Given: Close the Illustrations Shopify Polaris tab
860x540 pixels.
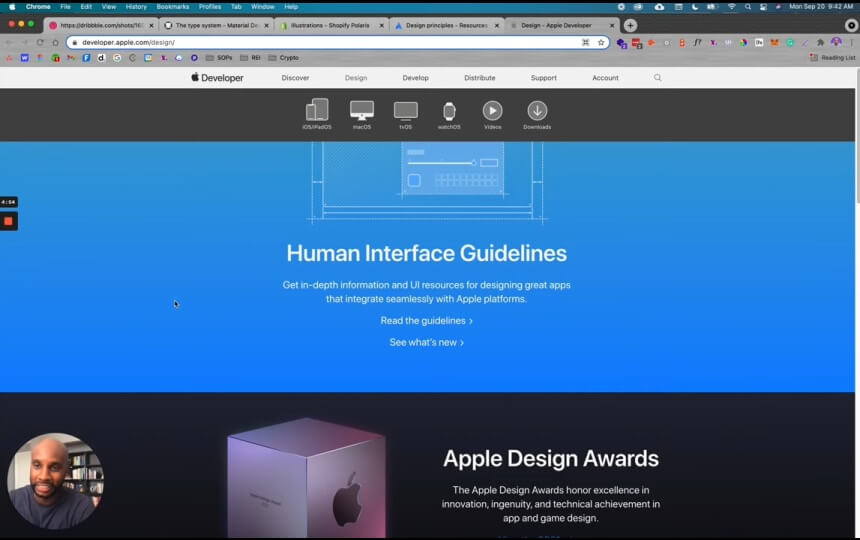Looking at the screenshot, I should 382,25.
